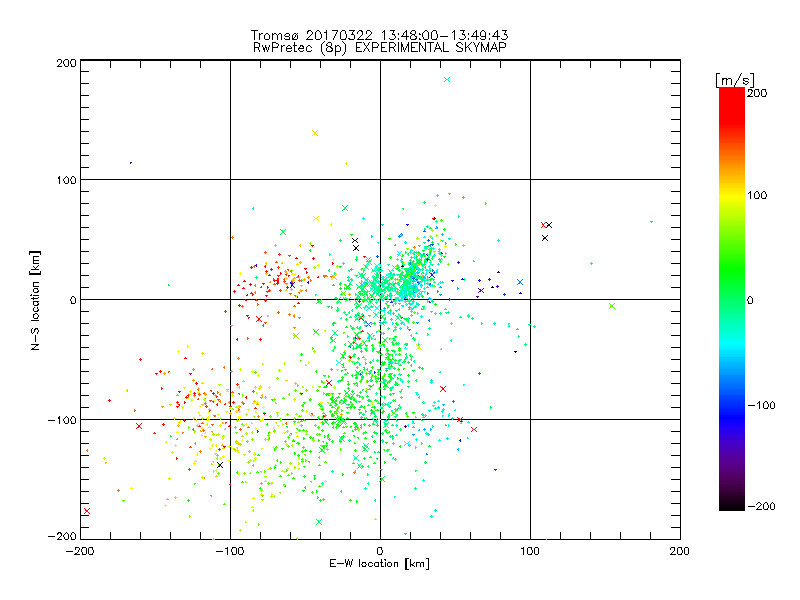Image resolution: width=800 pixels, height=600 pixels.
Task: Click the '[m/s]' unit label above the colorbar
Action: [735, 80]
